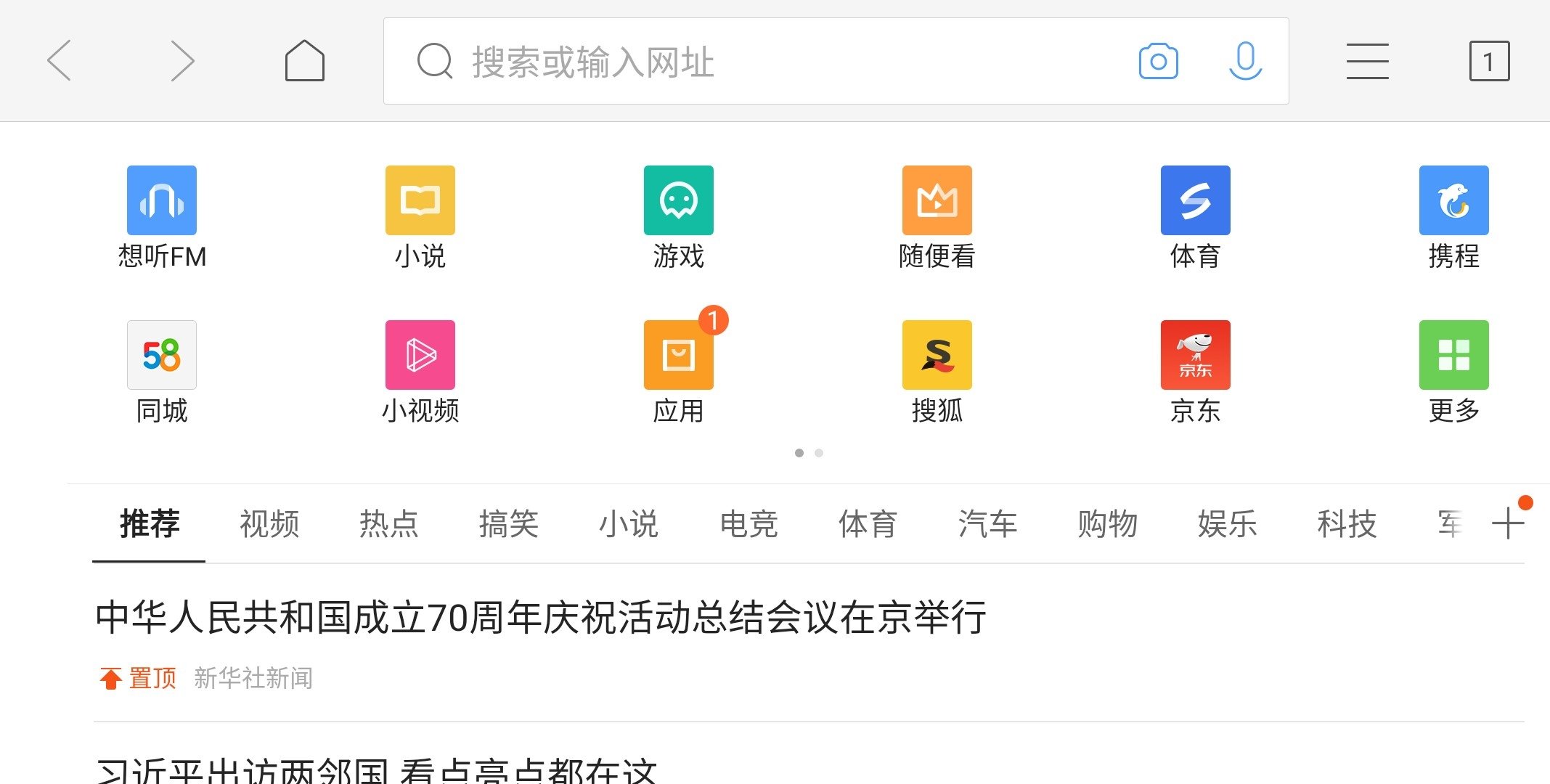Open the 搜狐 shortcut

[937, 372]
